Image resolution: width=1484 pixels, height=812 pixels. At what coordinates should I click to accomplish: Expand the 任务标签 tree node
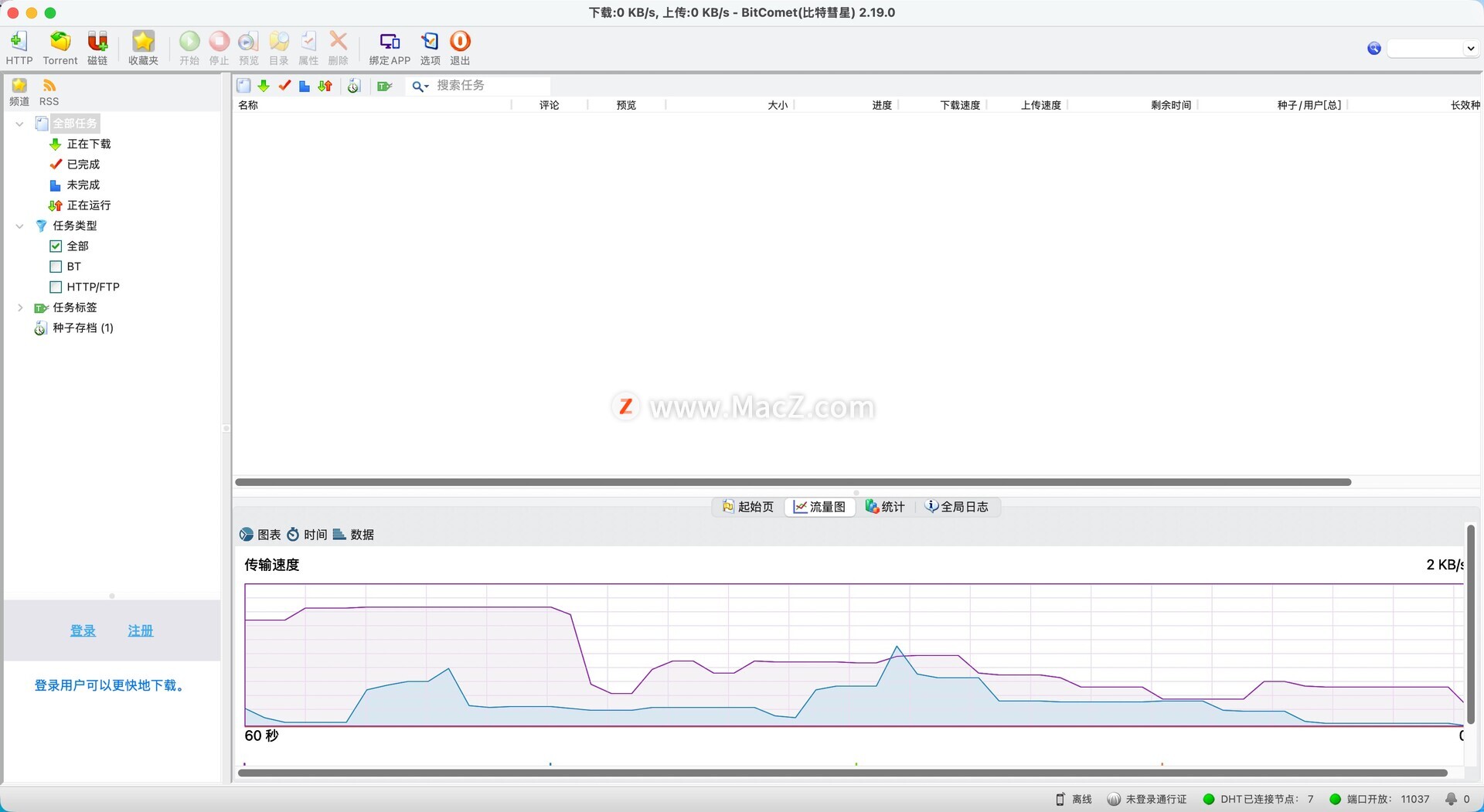(20, 307)
